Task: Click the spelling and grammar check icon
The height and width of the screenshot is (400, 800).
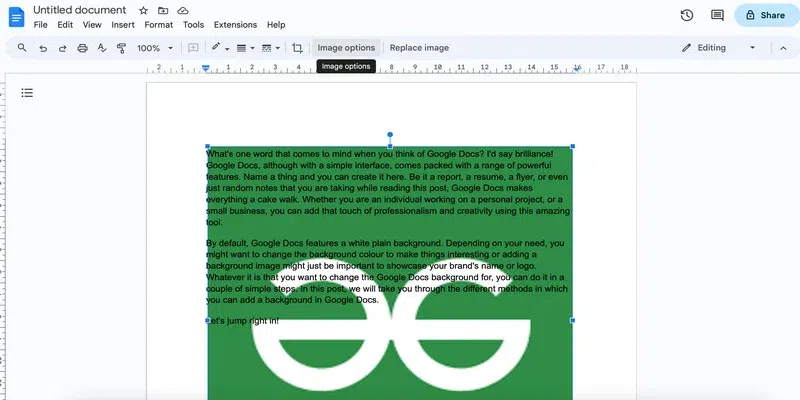Action: [102, 48]
